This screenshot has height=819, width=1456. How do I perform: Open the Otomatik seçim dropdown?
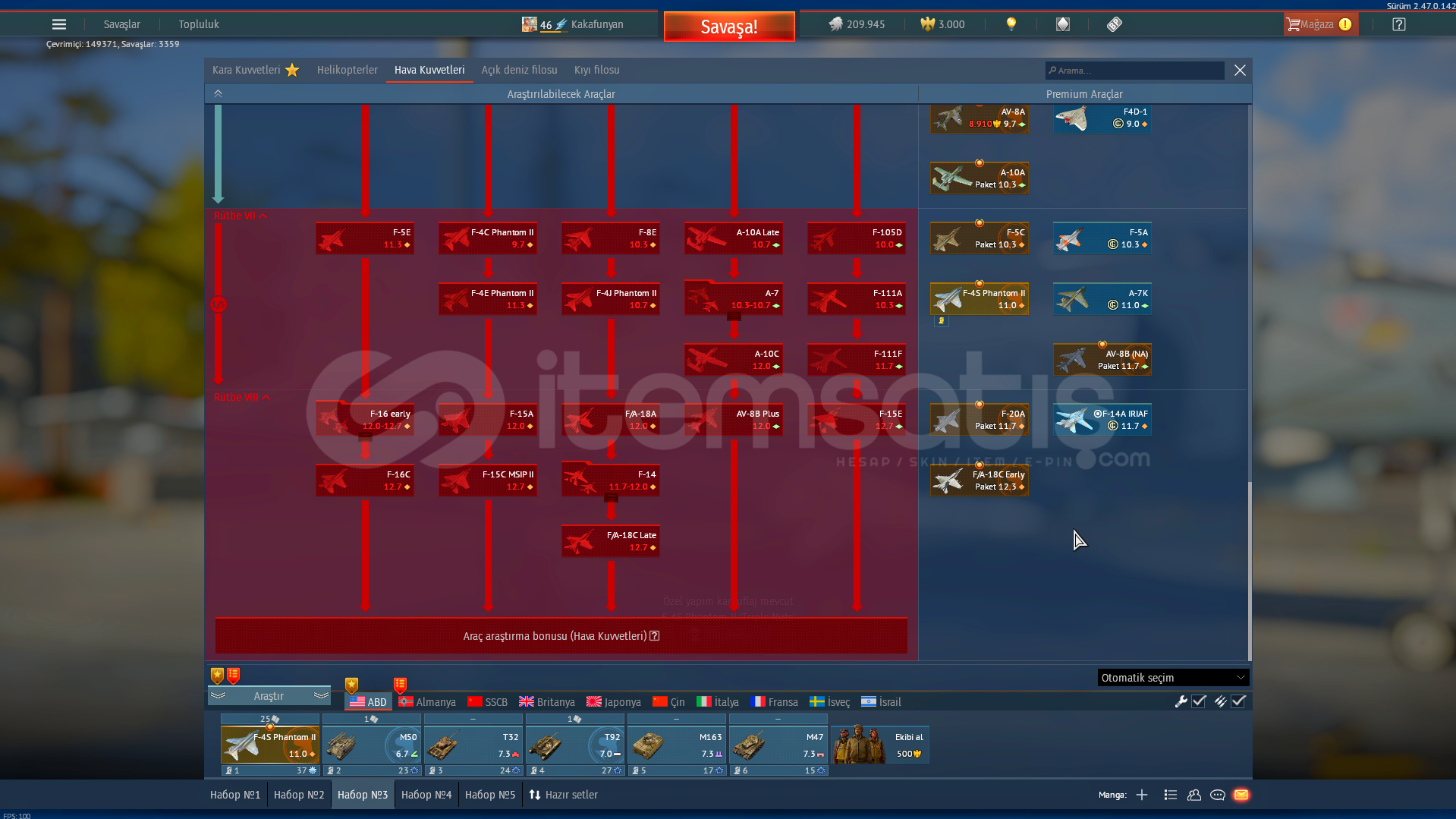(x=1173, y=678)
